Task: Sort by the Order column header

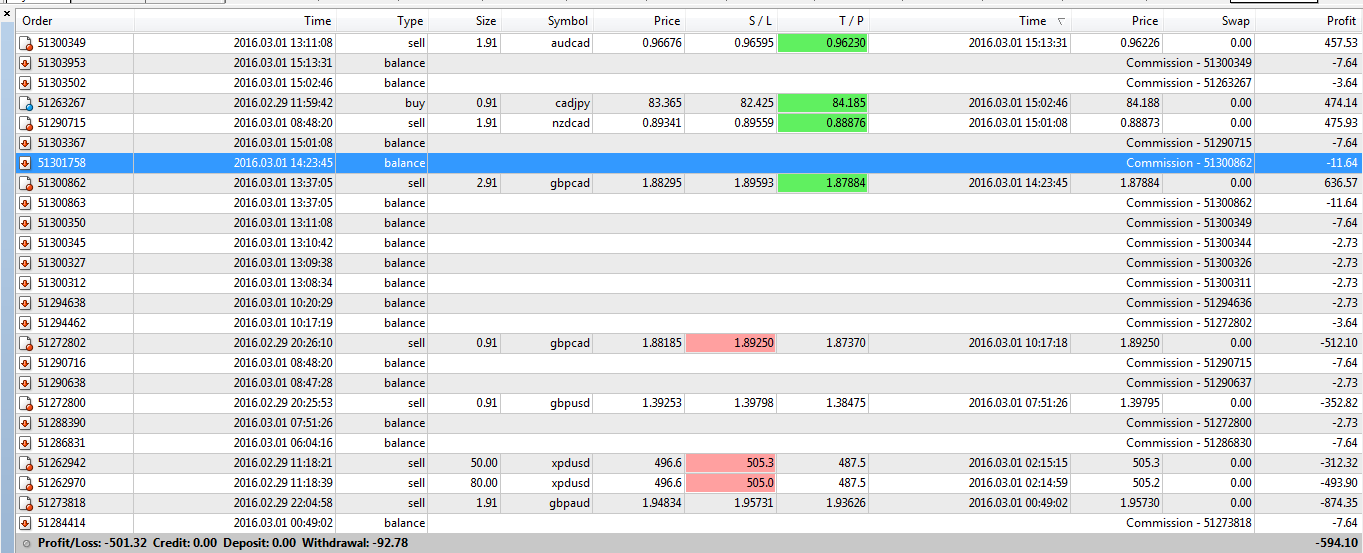Action: (x=76, y=21)
